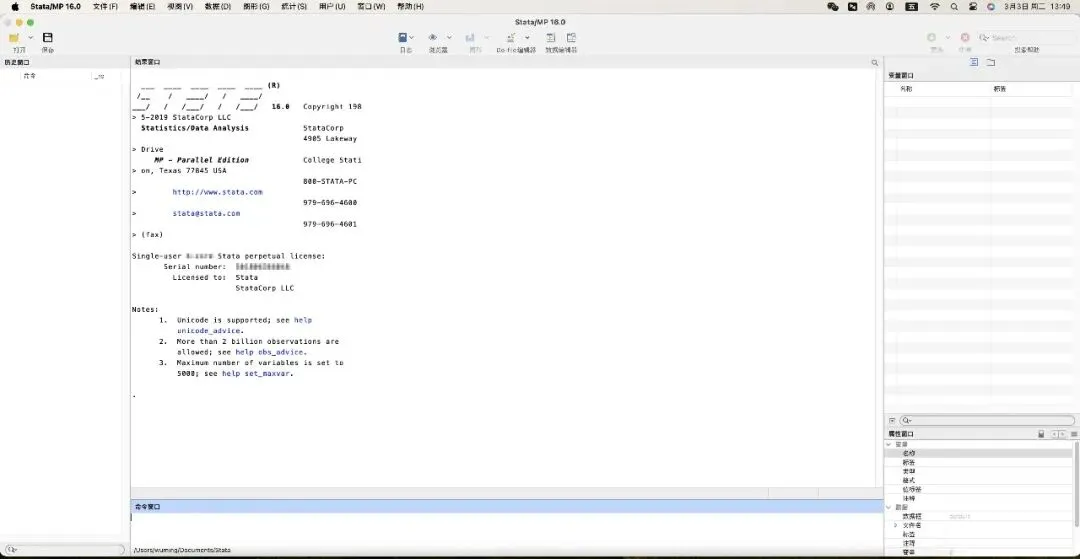Switch to folder view icon above Variables
Viewport: 1080px width, 559px height.
pyautogui.click(x=990, y=62)
